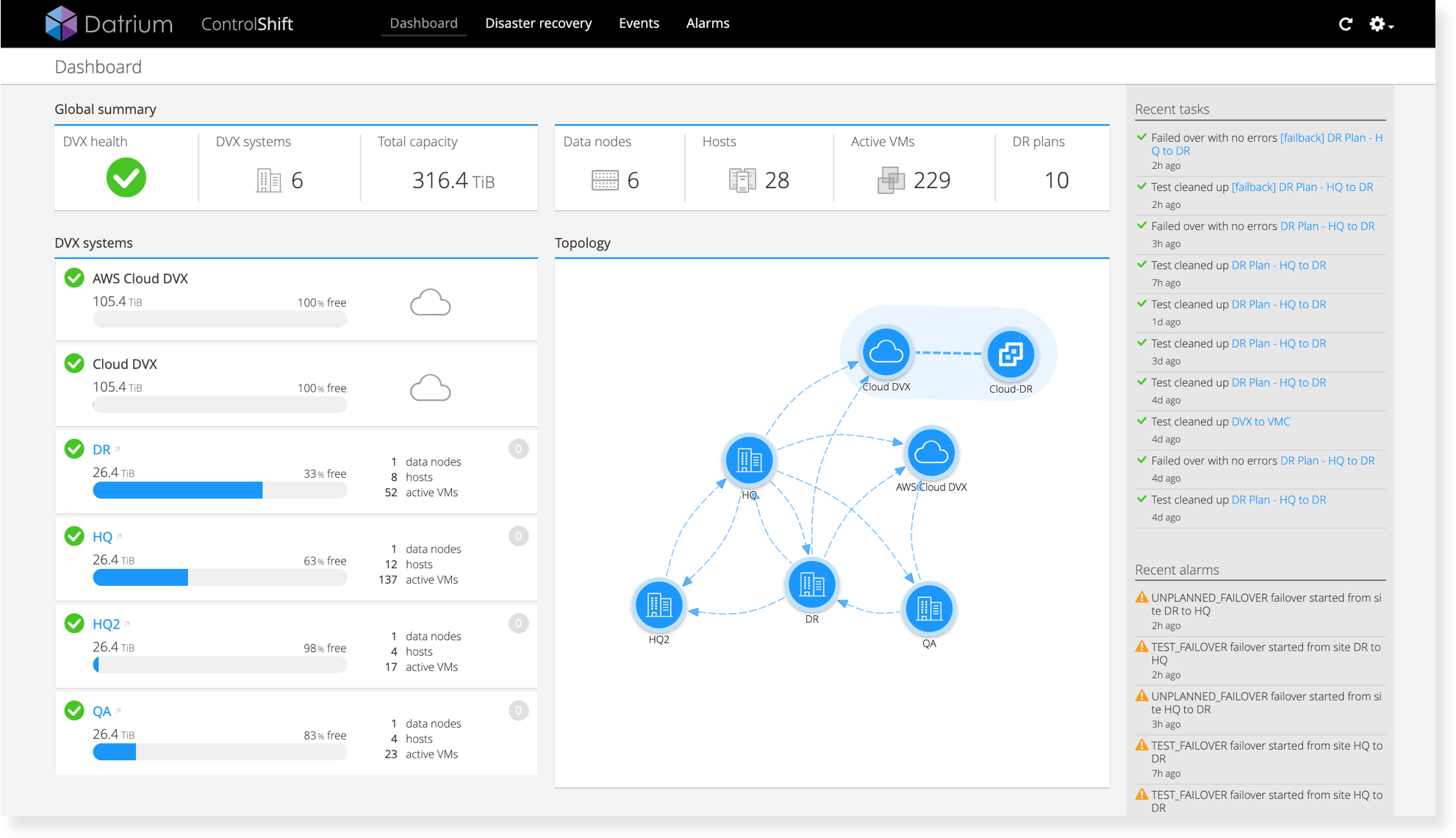1456x838 pixels.
Task: Select the DR node in topology
Action: point(811,585)
